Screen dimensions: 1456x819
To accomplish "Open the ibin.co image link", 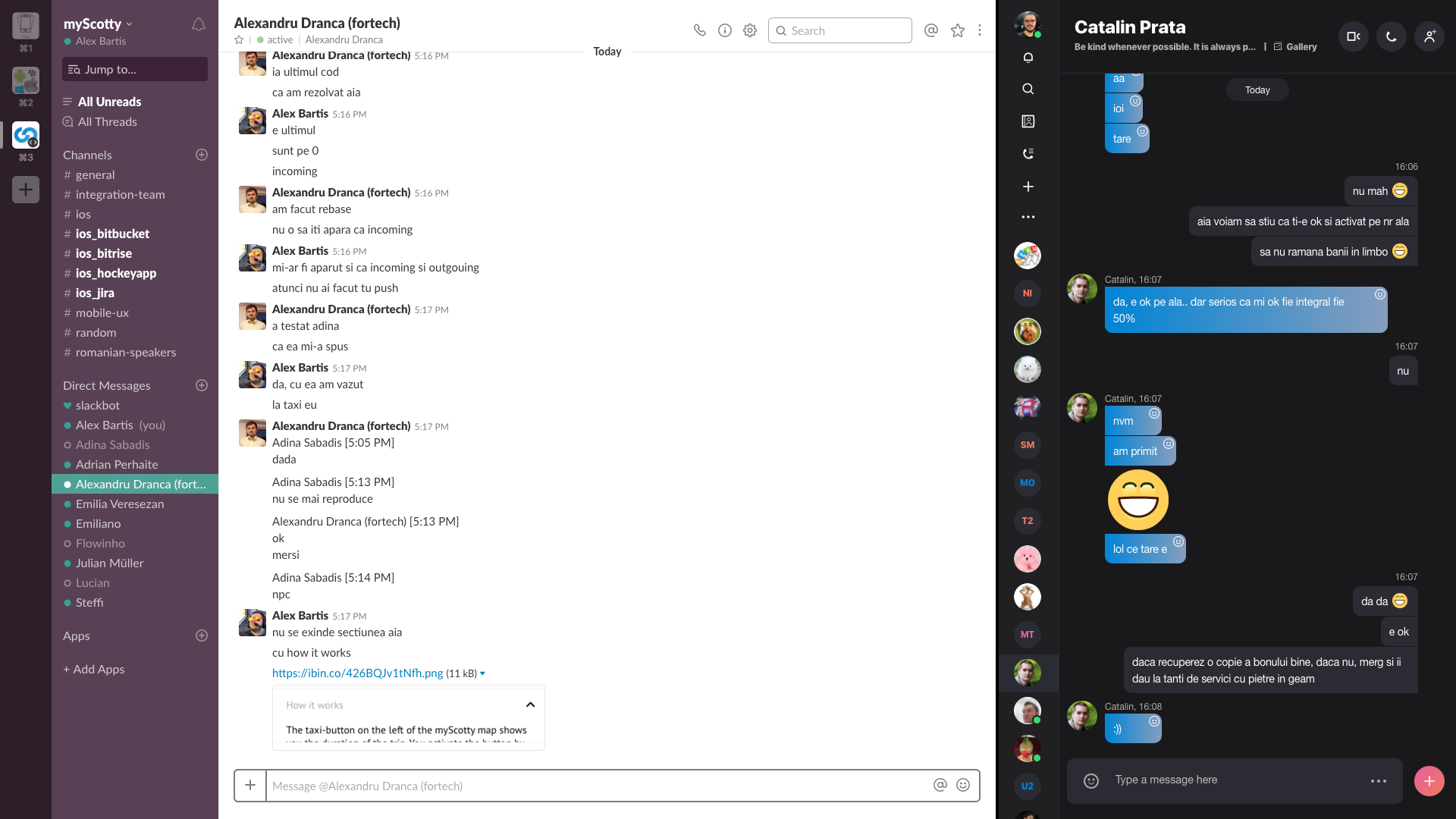I will tap(357, 673).
